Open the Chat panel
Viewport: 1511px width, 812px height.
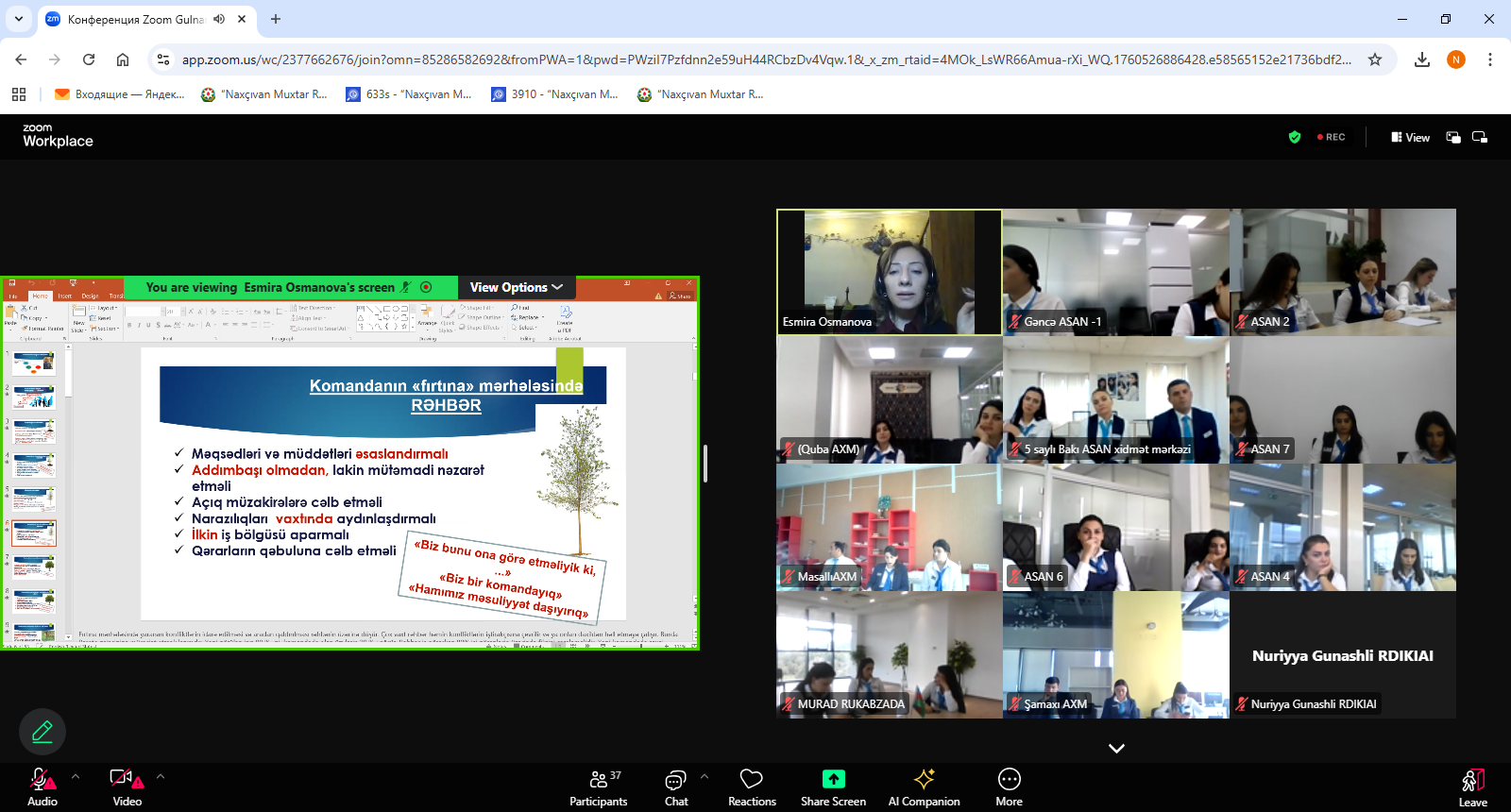point(676,787)
